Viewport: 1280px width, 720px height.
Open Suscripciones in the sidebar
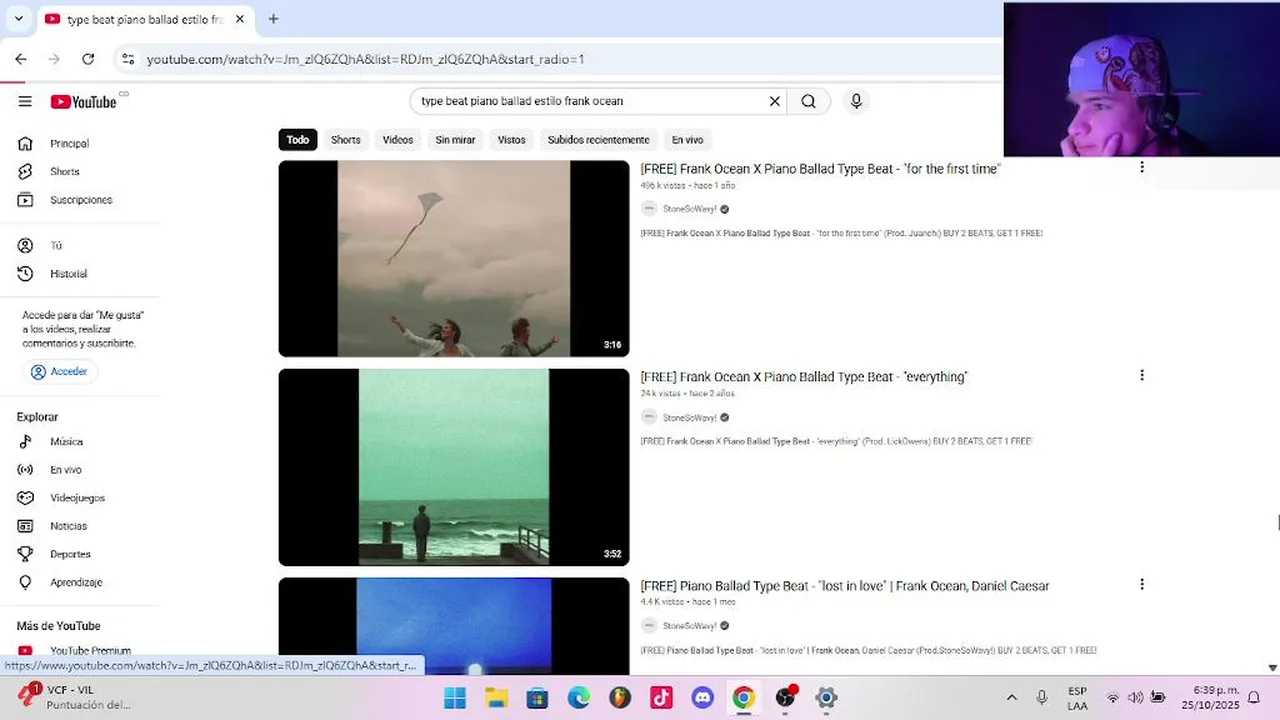(x=80, y=200)
